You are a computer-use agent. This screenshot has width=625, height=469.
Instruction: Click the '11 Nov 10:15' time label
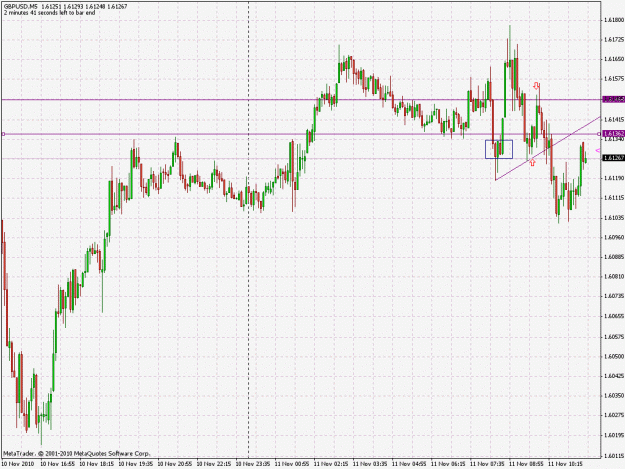click(x=565, y=464)
